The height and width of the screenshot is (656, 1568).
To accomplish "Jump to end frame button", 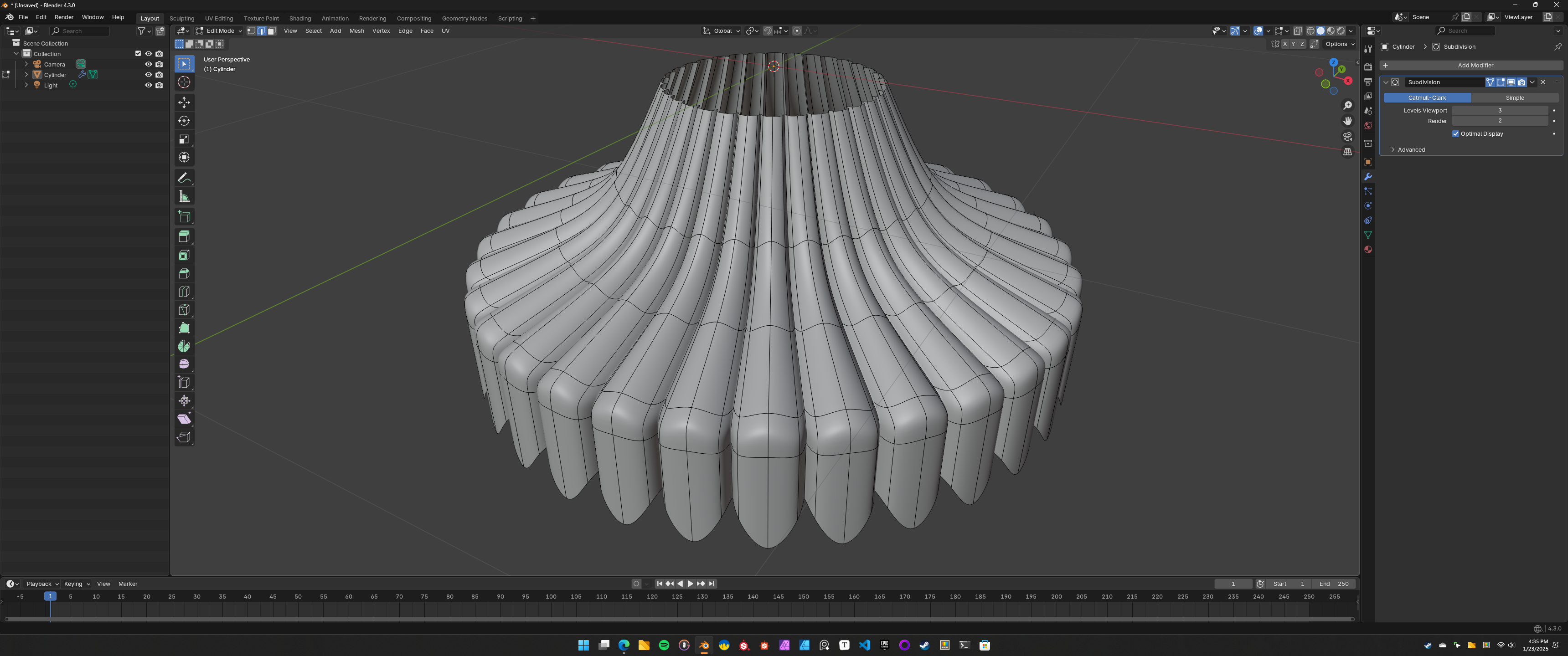I will [712, 584].
